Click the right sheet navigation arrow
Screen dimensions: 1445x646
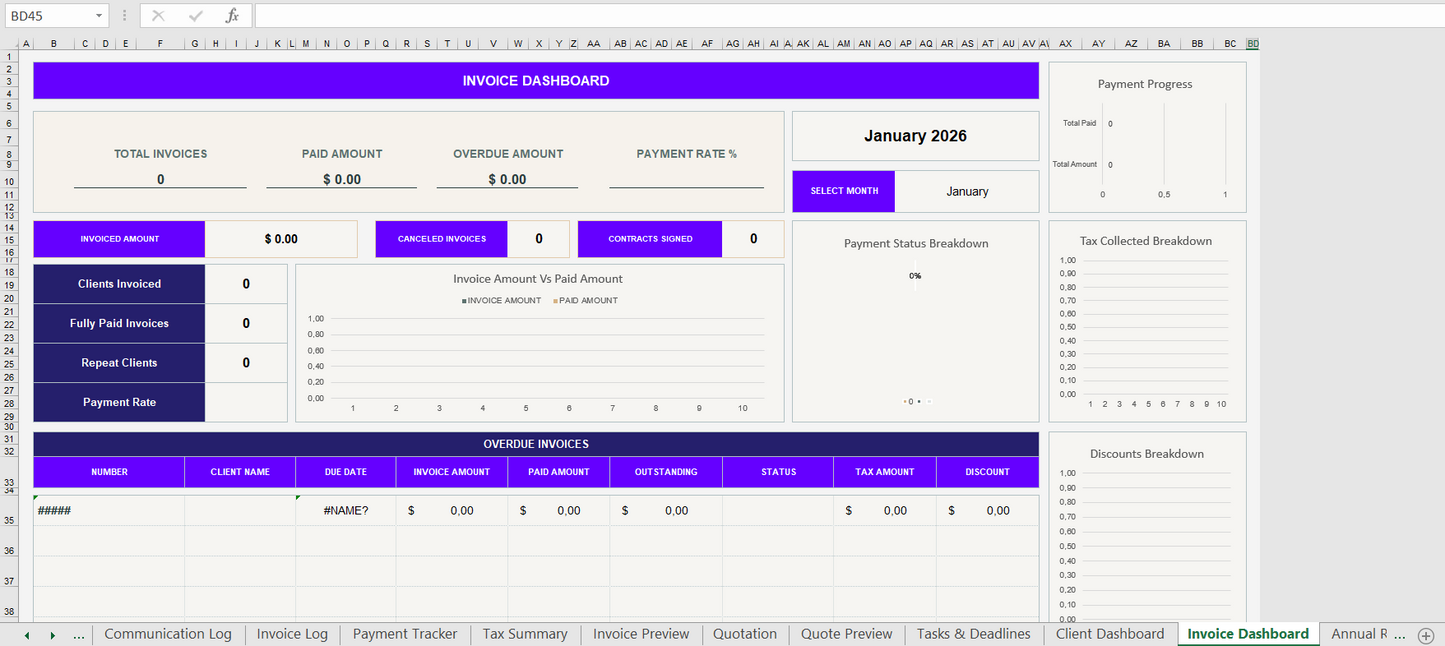(51, 634)
